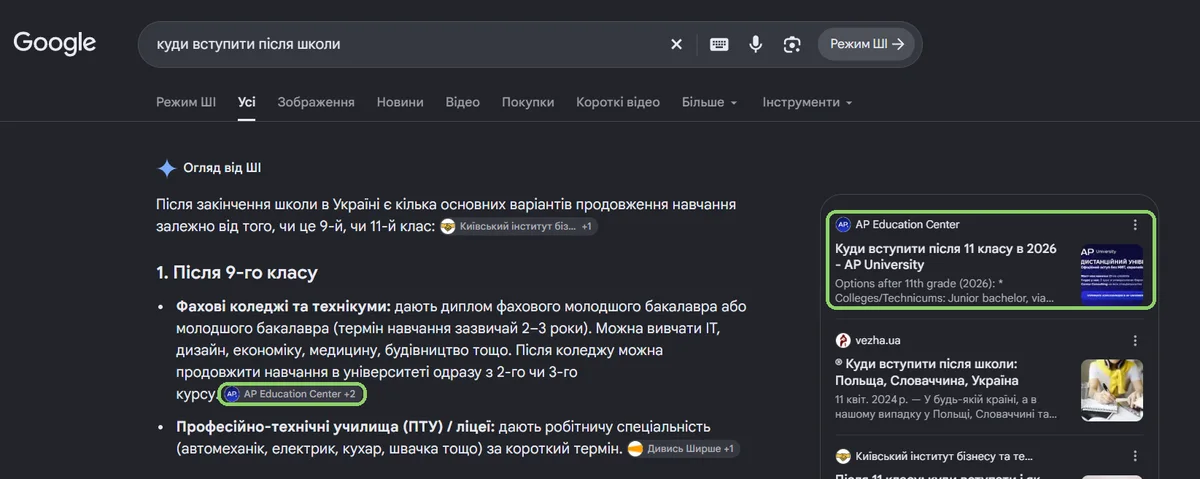Click the heading 1. Після 9-го класу

[237, 272]
